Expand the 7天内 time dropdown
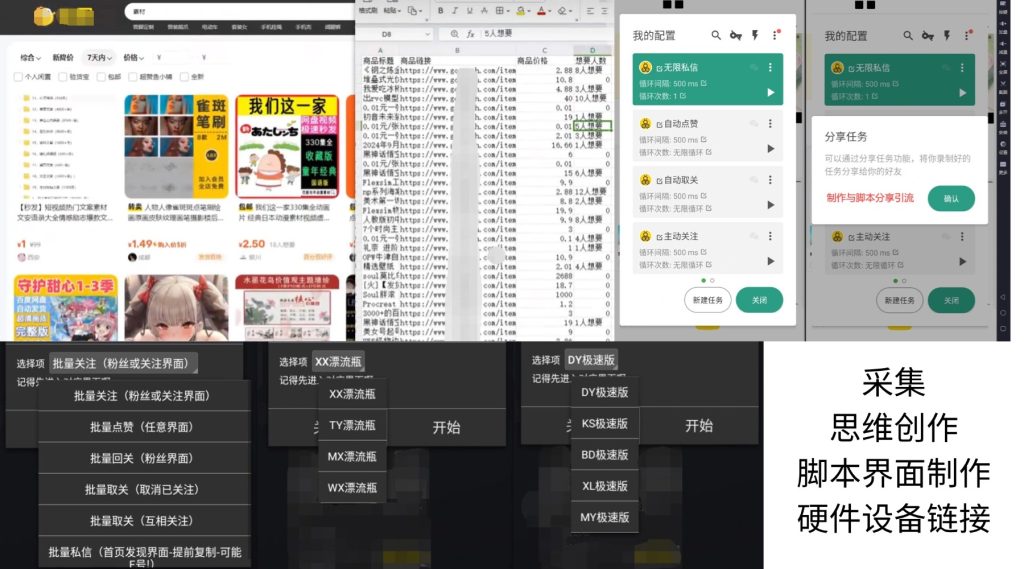This screenshot has height=569, width=1024. click(x=99, y=57)
